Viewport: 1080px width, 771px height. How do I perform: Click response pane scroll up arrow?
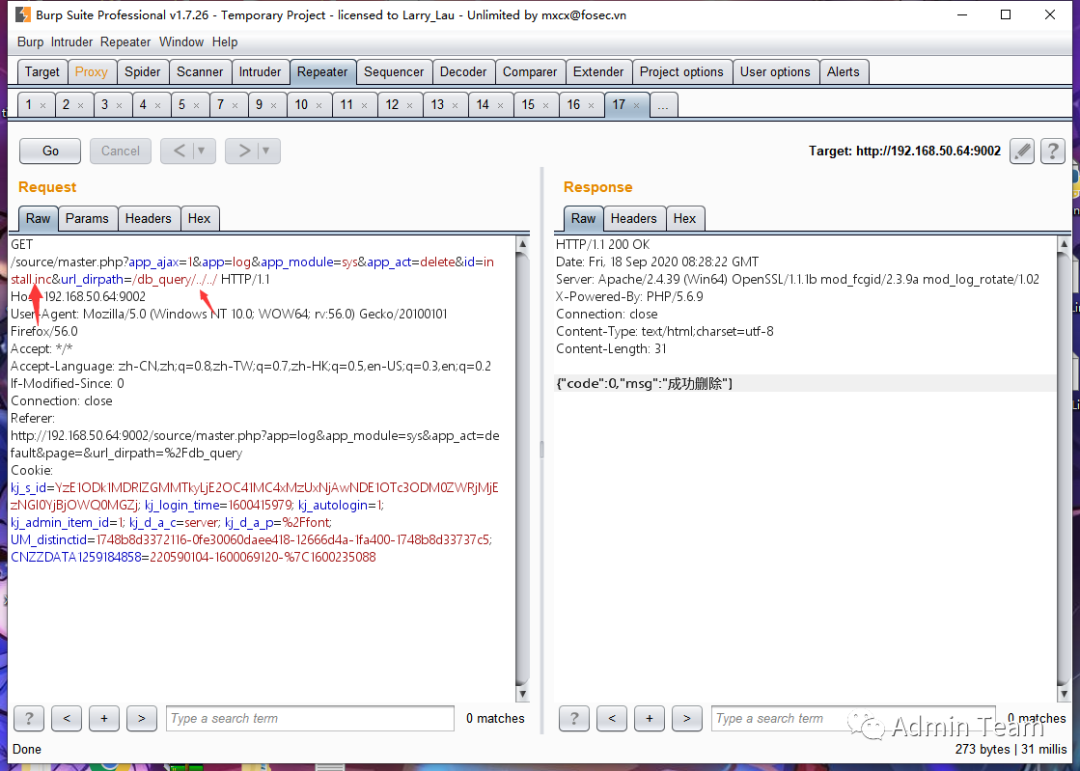1063,244
